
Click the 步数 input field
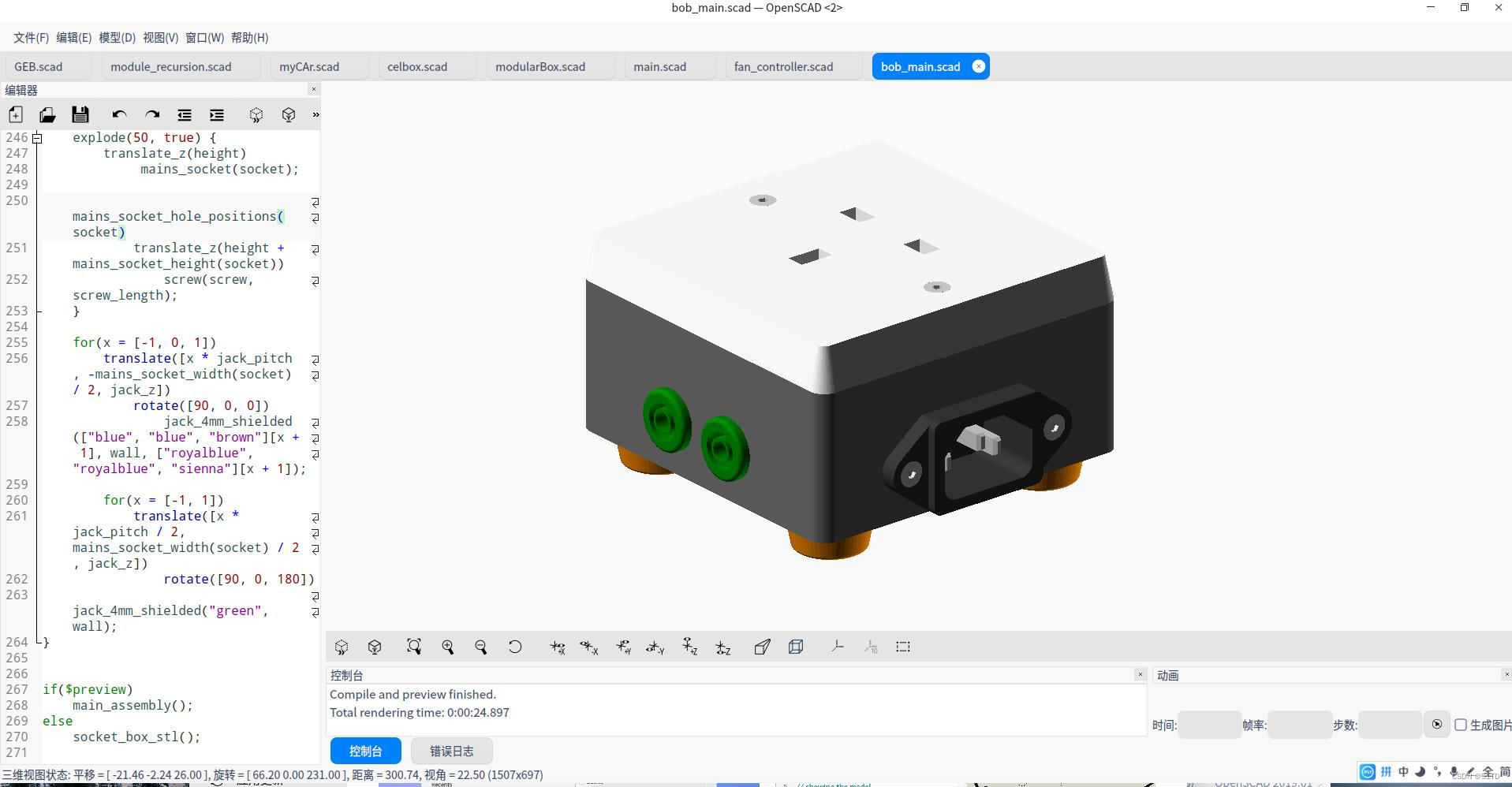coord(1390,725)
